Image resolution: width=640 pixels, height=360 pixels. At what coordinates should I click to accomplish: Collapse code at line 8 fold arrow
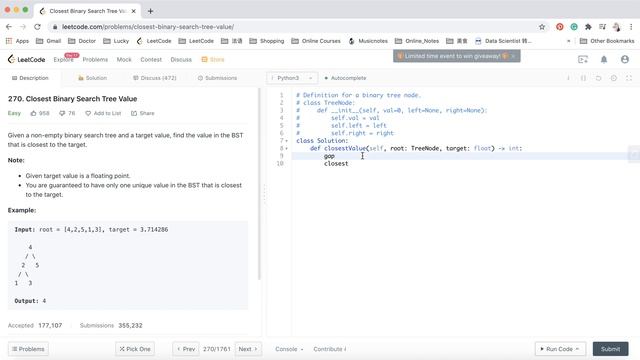pyautogui.click(x=287, y=149)
